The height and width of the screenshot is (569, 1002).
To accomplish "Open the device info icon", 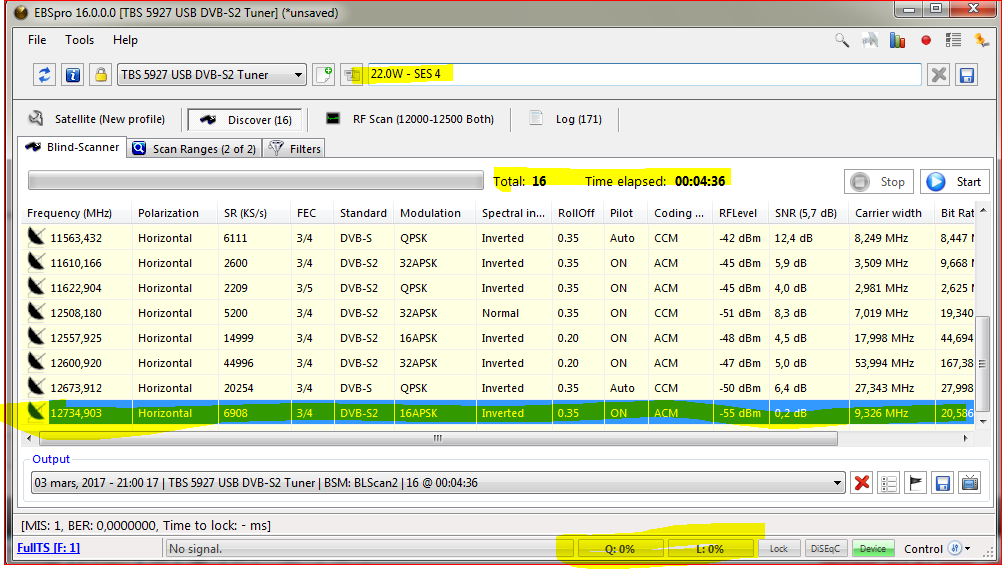I will pos(72,75).
